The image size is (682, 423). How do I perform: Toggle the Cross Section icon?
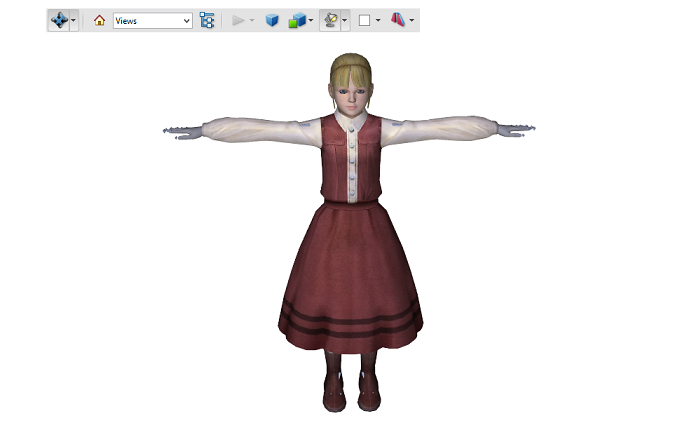pyautogui.click(x=398, y=20)
